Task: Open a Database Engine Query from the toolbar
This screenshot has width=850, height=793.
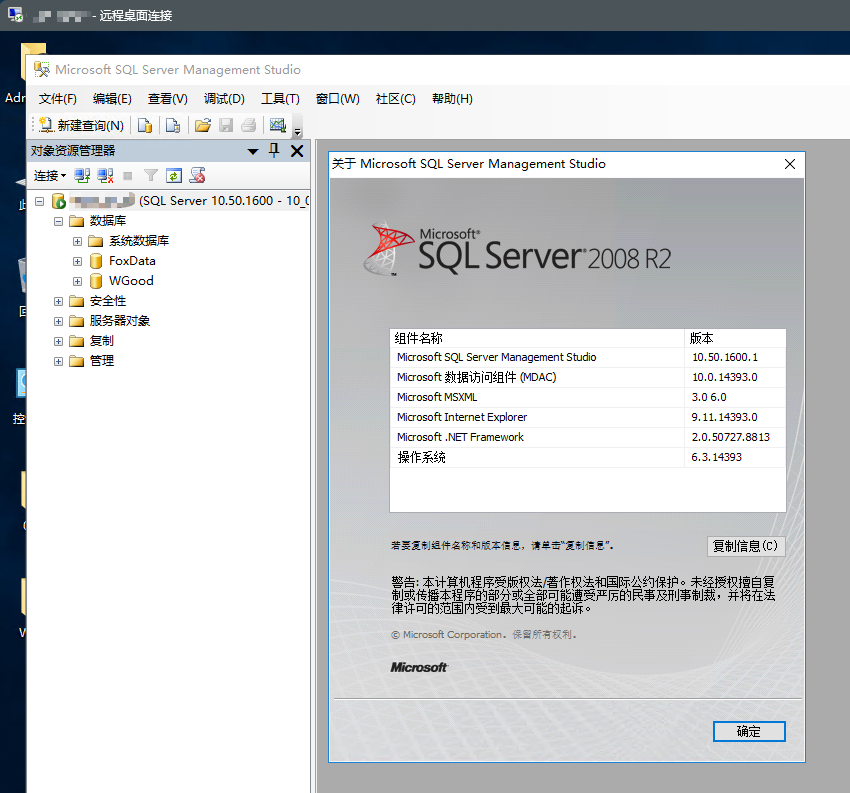Action: pos(145,126)
